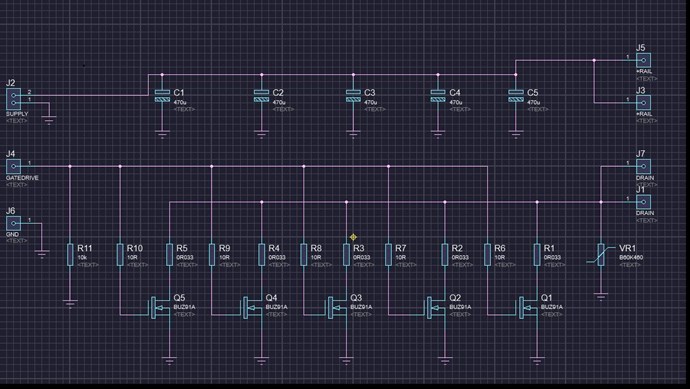Click the Q1 MOSFET transistor symbol

[528, 307]
